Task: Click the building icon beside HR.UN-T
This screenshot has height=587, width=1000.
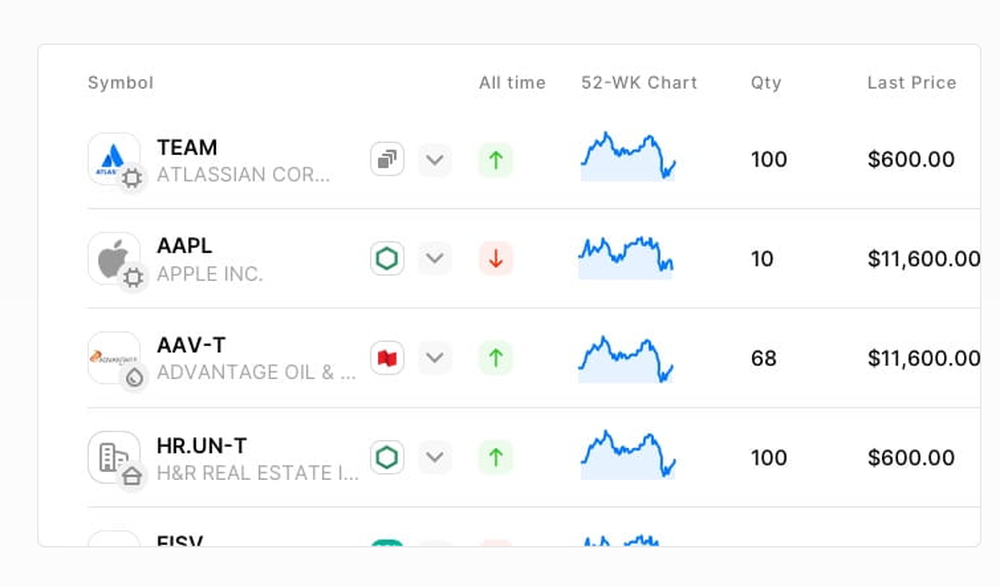Action: (111, 452)
